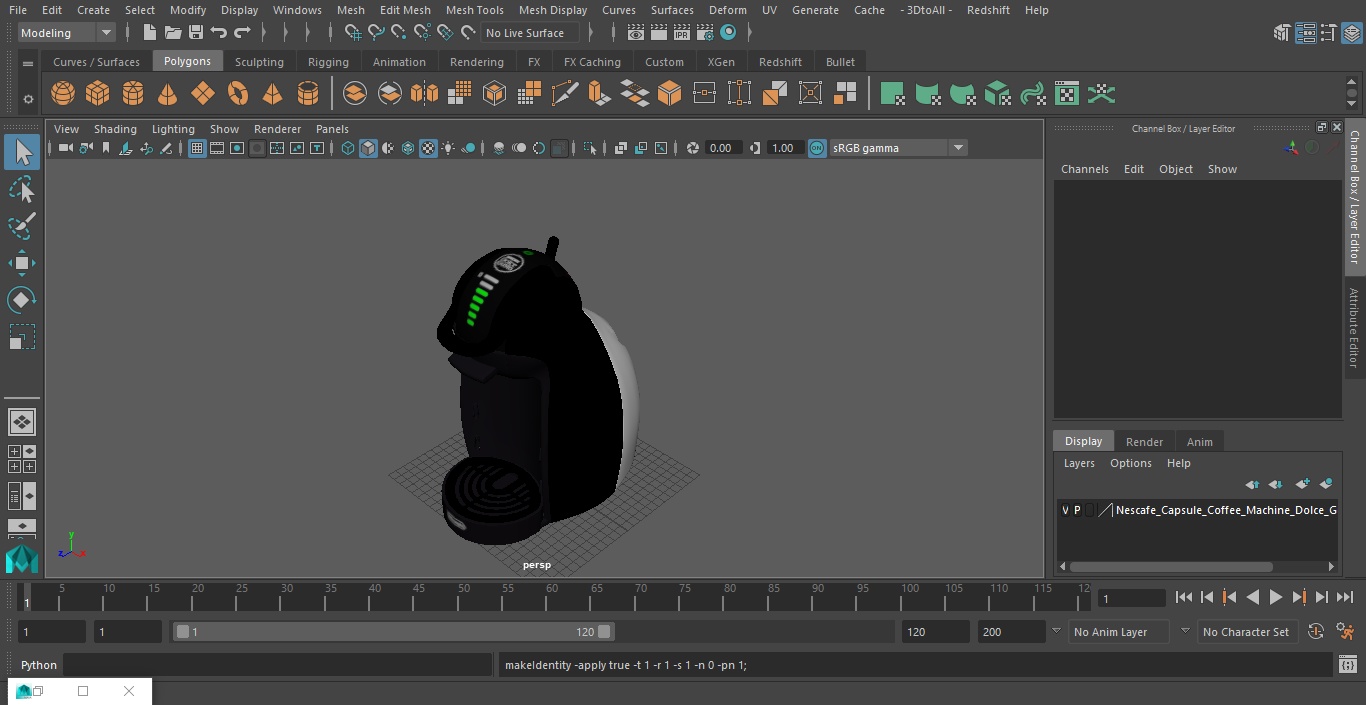1366x705 pixels.
Task: Activate the Lasso select tool
Action: tap(22, 189)
